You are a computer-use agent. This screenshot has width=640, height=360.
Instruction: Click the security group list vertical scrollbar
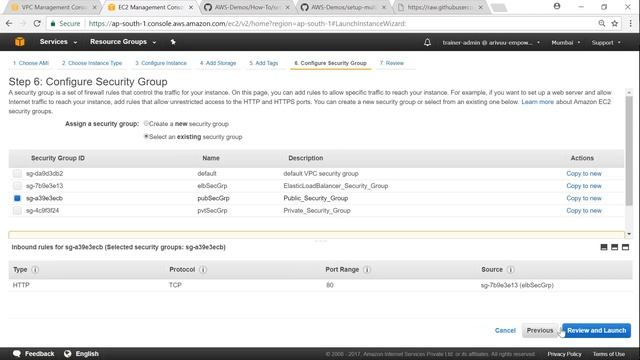tap(629, 150)
